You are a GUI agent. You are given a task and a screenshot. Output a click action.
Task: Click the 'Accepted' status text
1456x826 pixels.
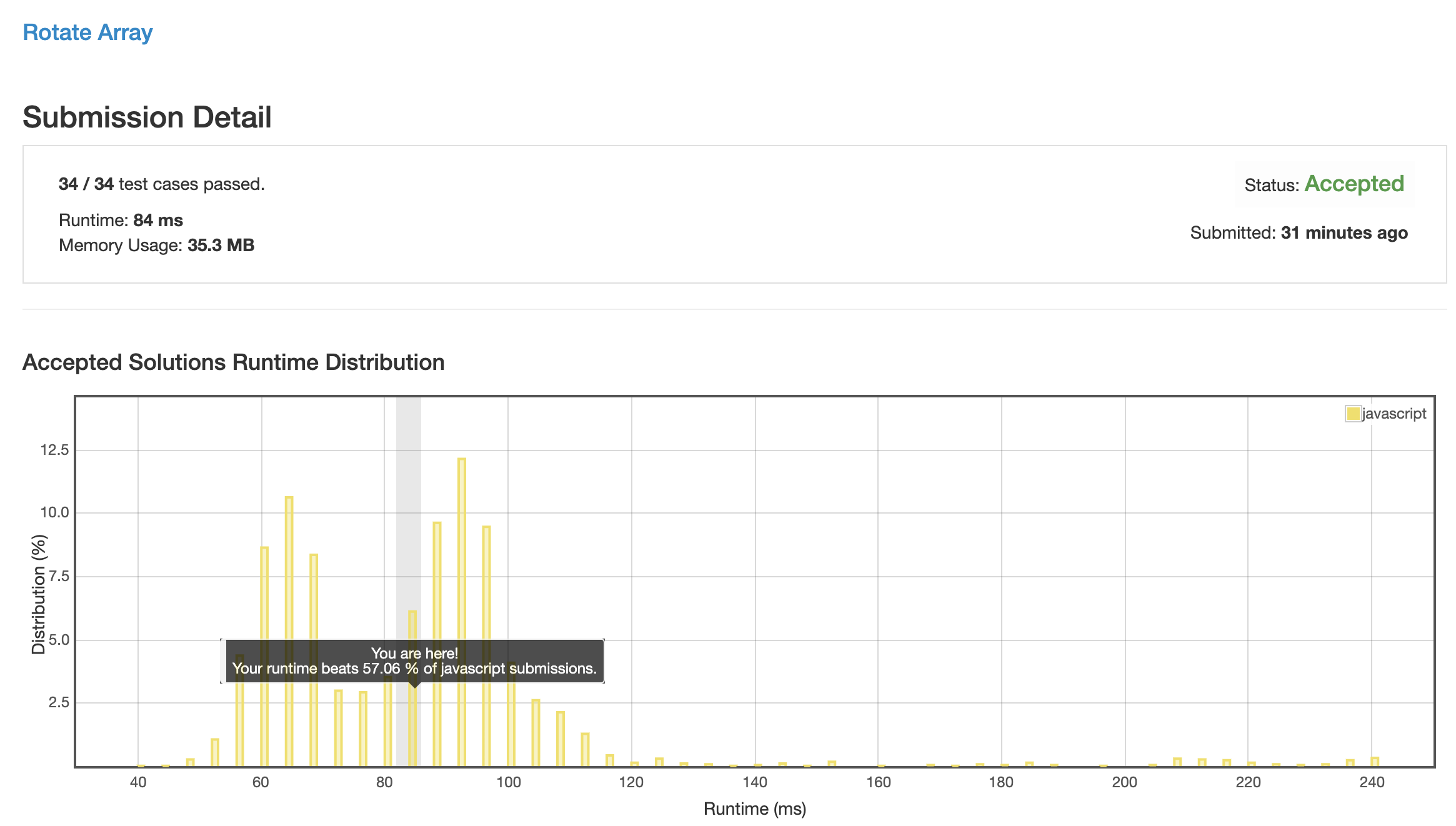pos(1354,184)
